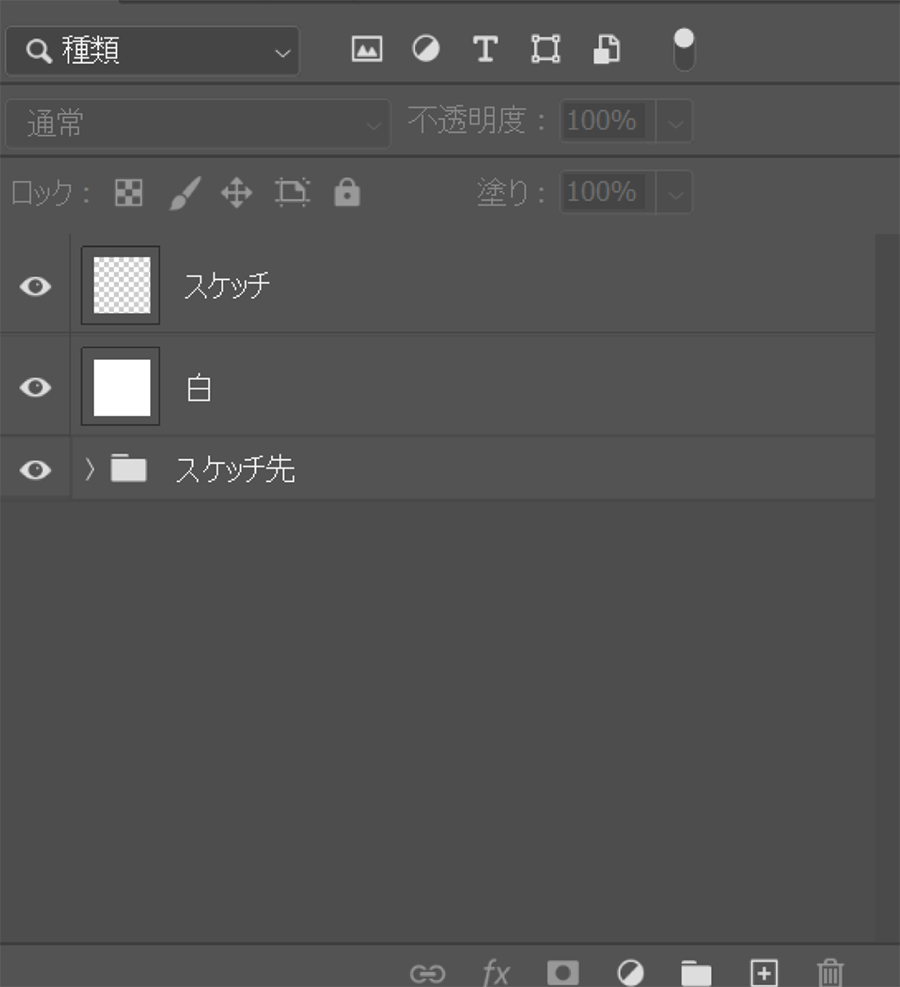Lock all with the padlock icon
The width and height of the screenshot is (900, 987).
click(x=347, y=192)
